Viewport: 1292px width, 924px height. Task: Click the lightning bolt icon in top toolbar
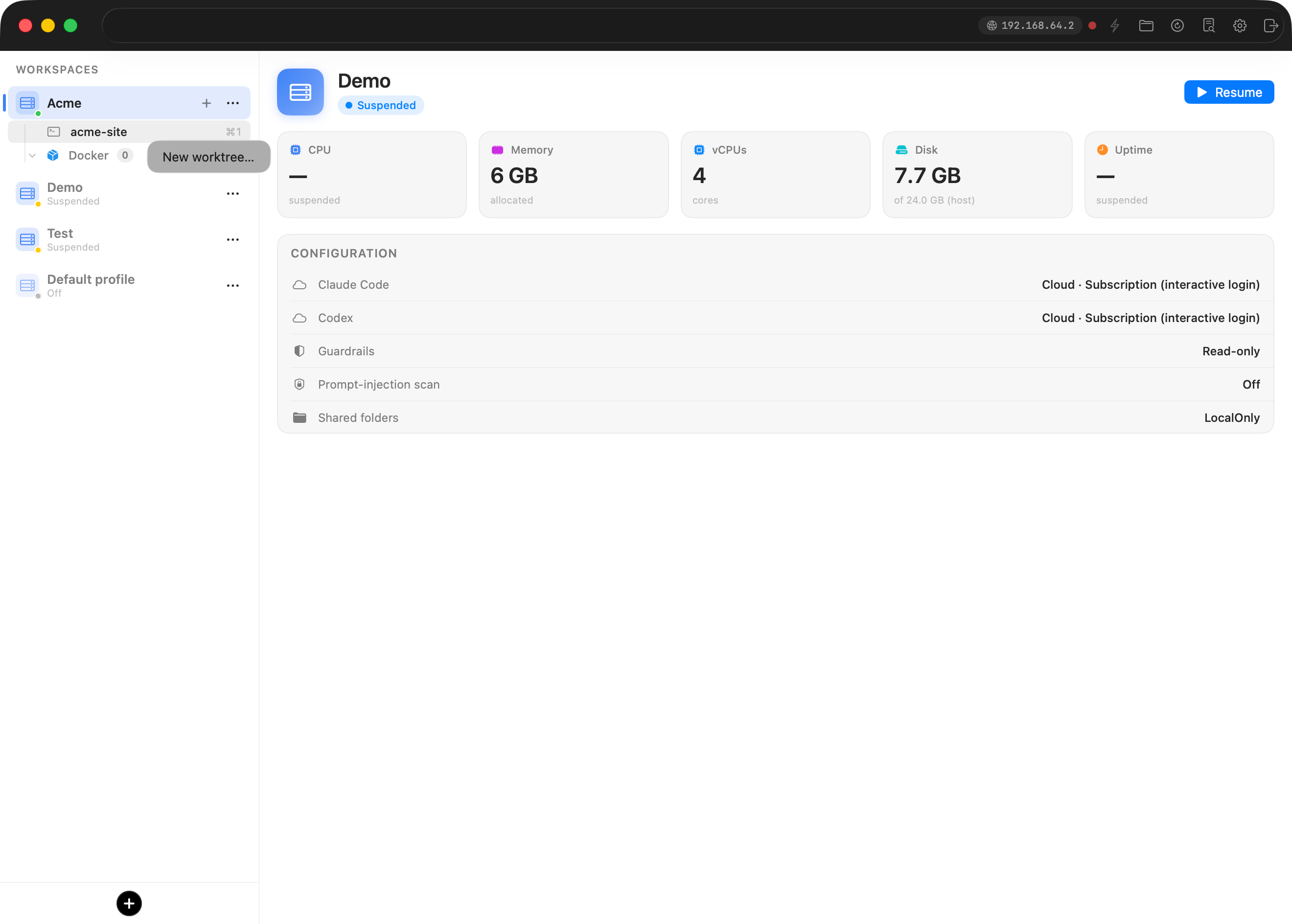point(1115,25)
